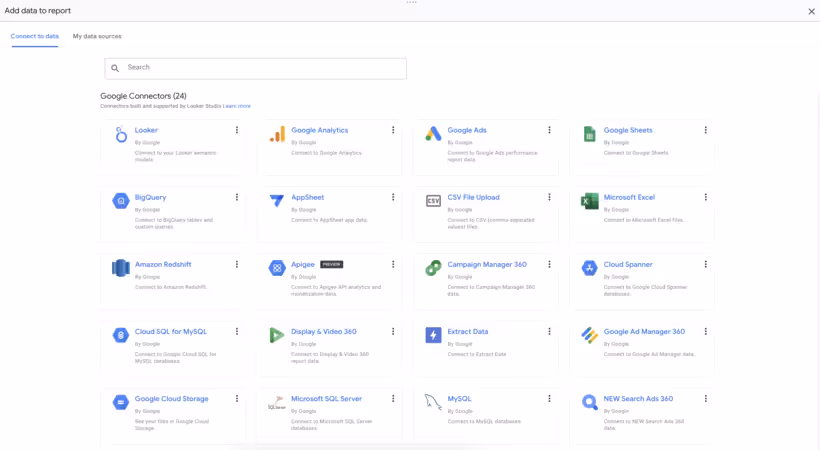
Task: Open the BigQuery connector title
Action: coord(151,197)
